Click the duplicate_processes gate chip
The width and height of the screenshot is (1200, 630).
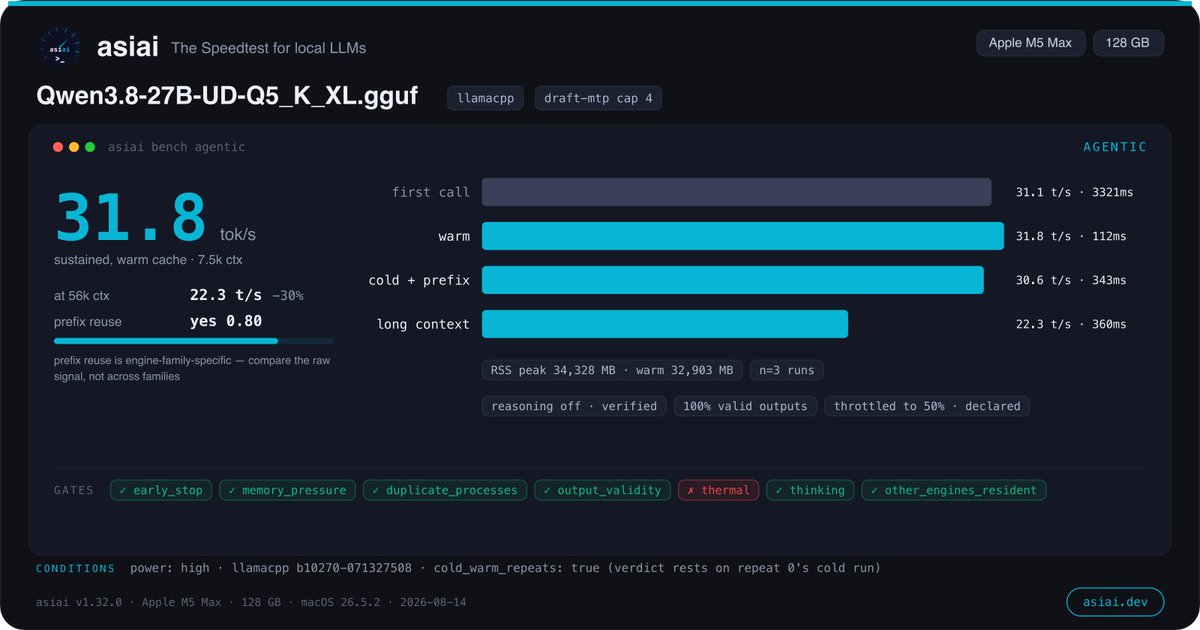tap(444, 490)
